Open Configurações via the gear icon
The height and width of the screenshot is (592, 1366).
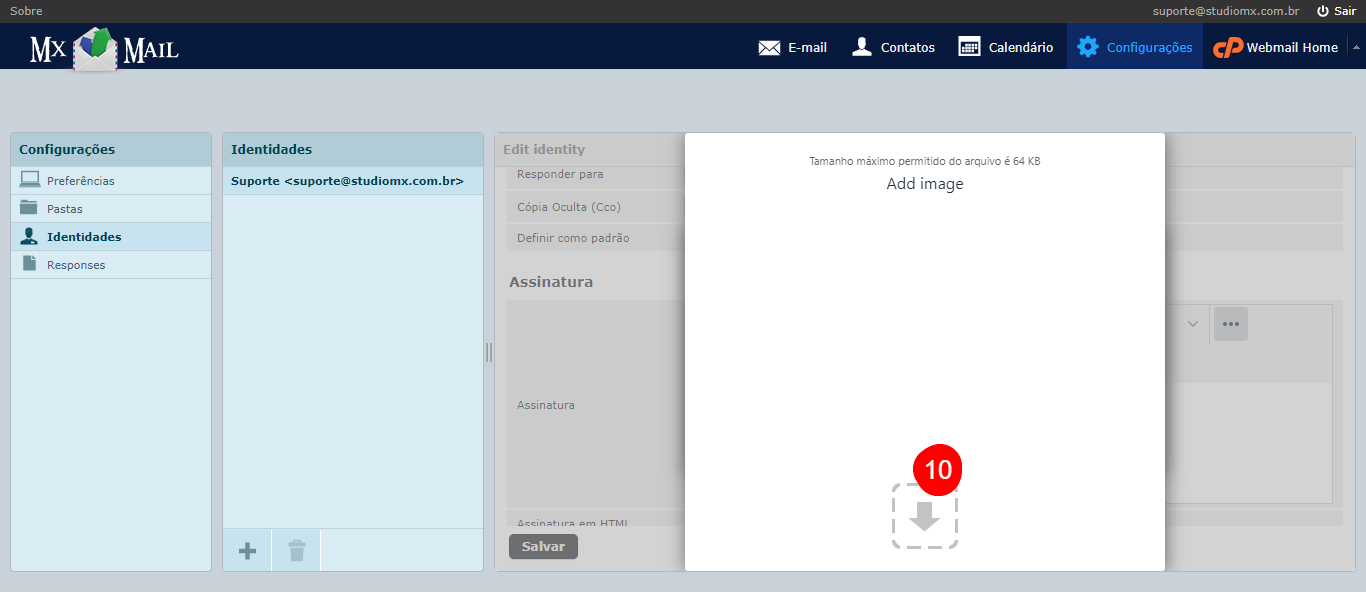[1088, 46]
